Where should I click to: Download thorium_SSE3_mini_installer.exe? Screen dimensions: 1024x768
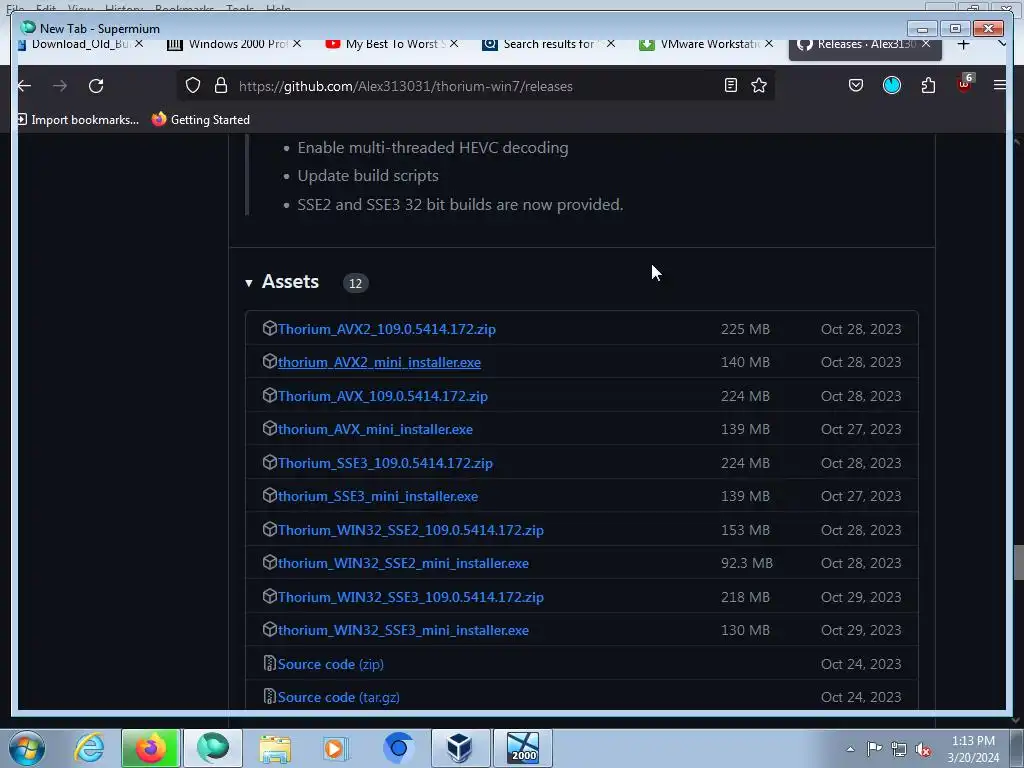pos(378,496)
